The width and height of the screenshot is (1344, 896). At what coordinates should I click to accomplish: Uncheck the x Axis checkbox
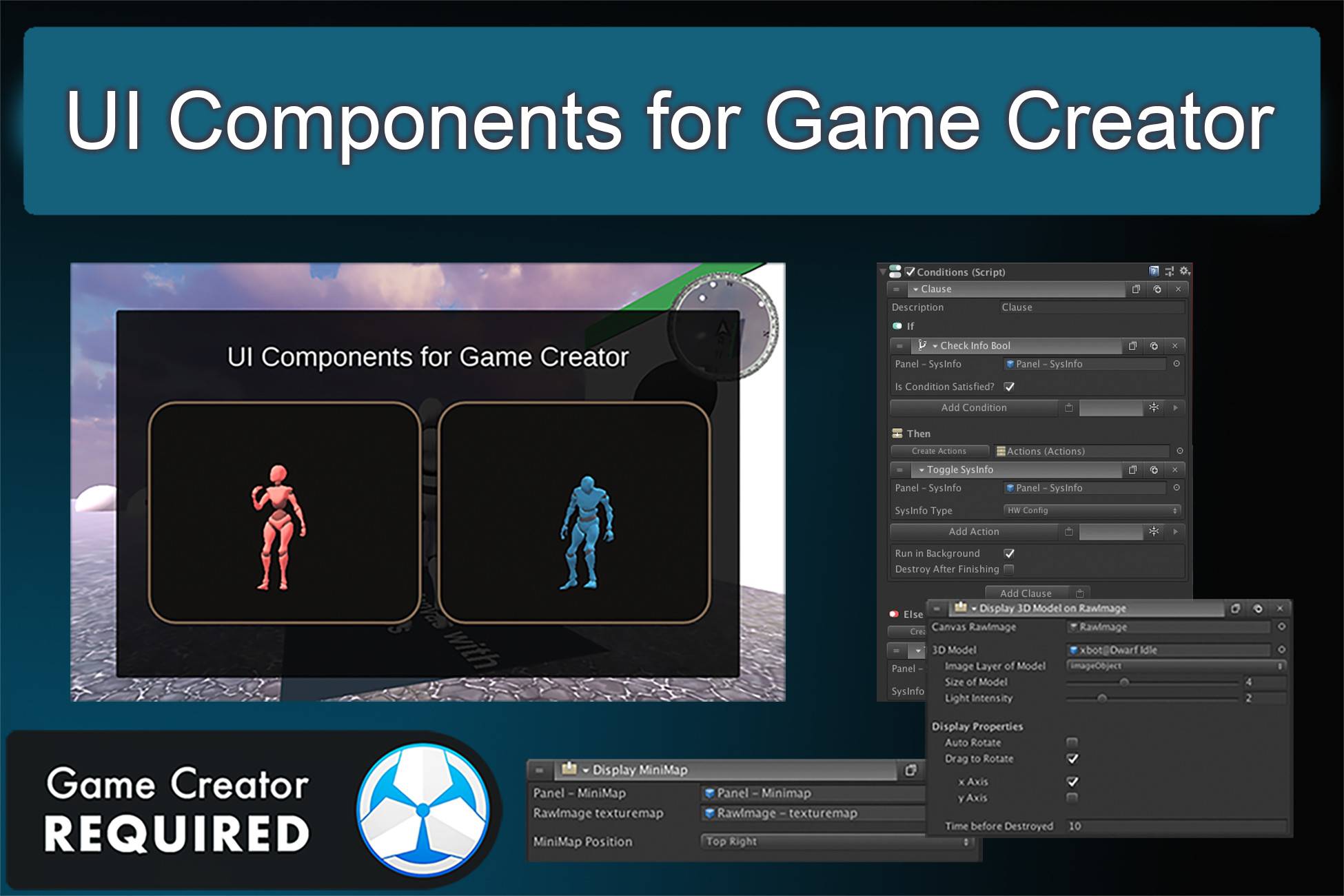1072,782
